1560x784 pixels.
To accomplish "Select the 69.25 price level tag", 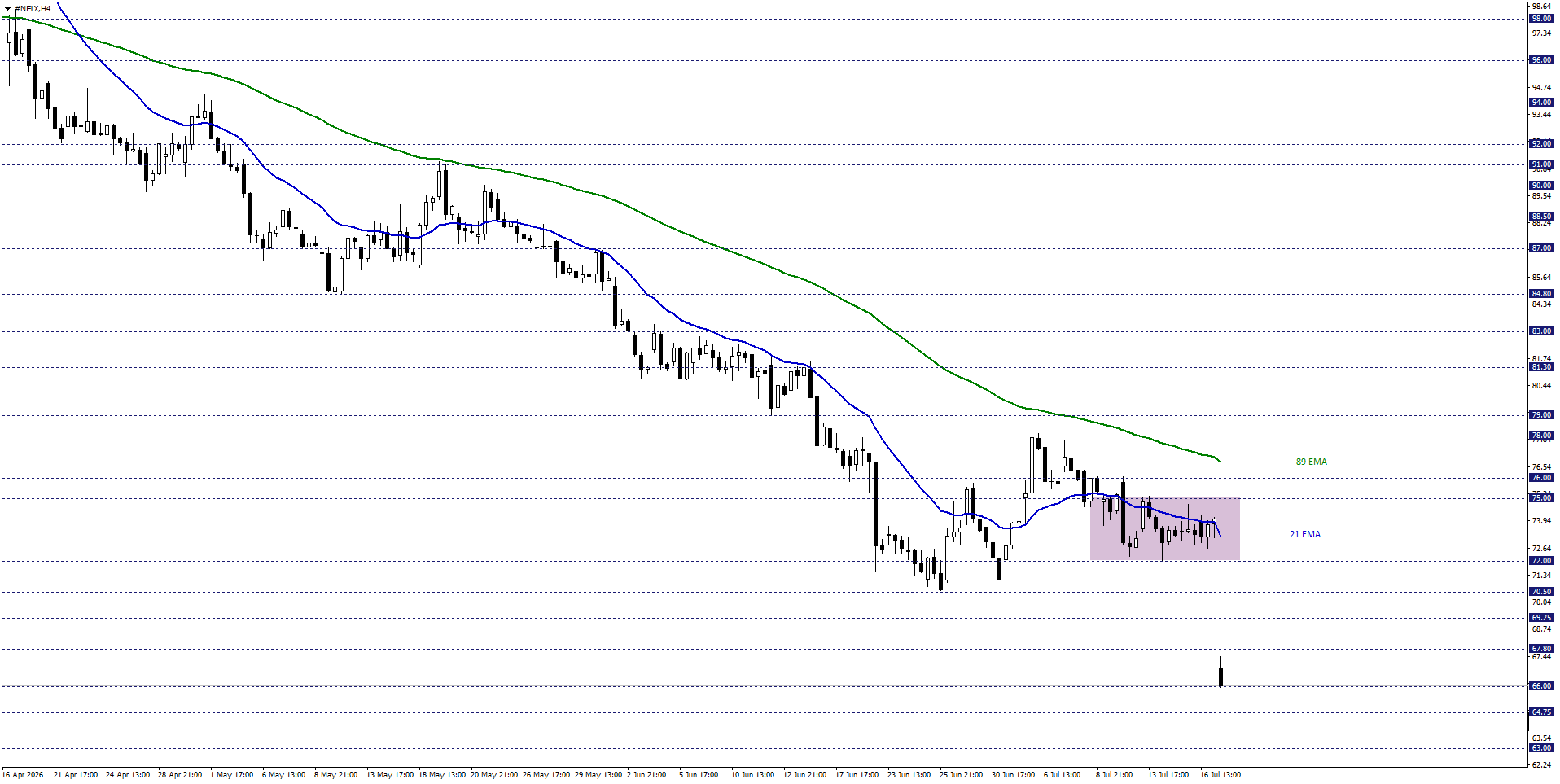I will point(1540,618).
